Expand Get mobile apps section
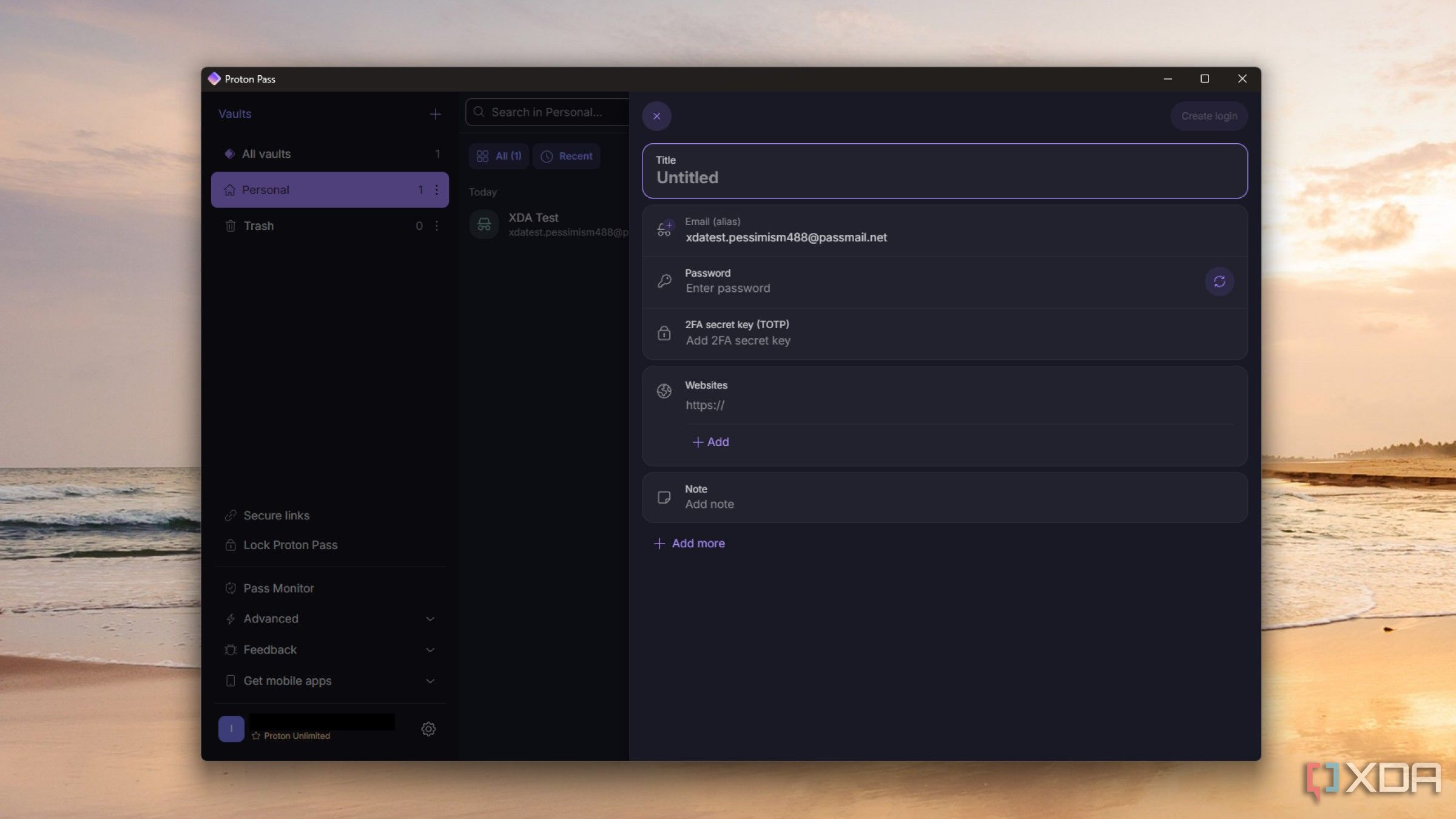This screenshot has width=1456, height=819. pos(330,681)
